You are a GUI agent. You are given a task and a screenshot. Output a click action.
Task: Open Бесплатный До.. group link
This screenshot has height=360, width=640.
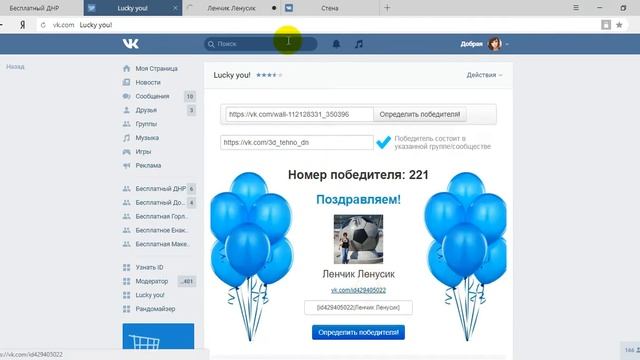click(x=160, y=203)
